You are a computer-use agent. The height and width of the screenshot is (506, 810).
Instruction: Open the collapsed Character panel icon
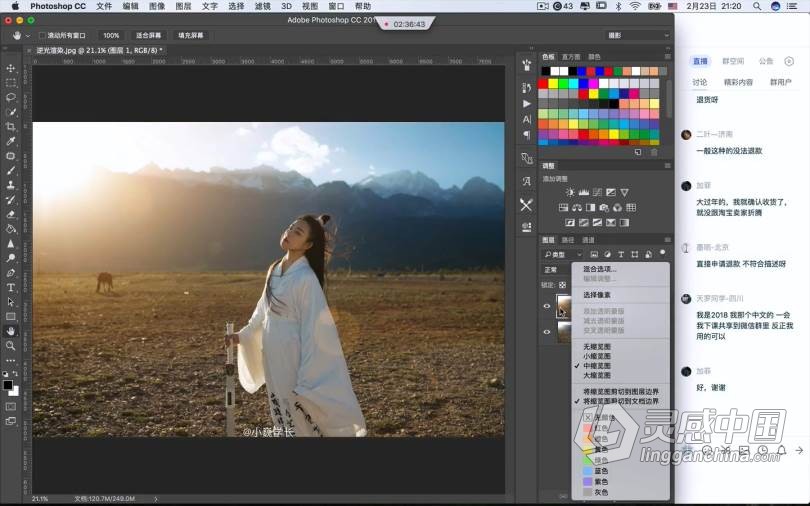pos(526,119)
